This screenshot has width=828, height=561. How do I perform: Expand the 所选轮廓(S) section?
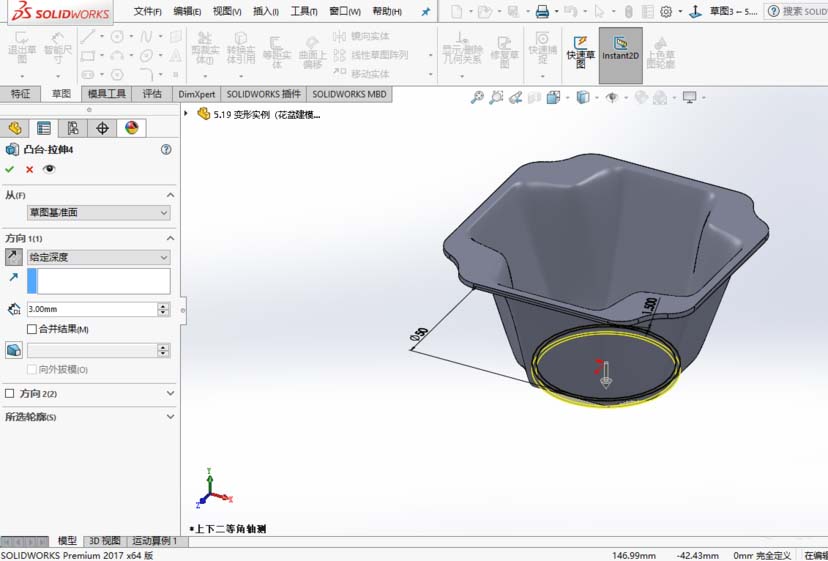[170, 417]
